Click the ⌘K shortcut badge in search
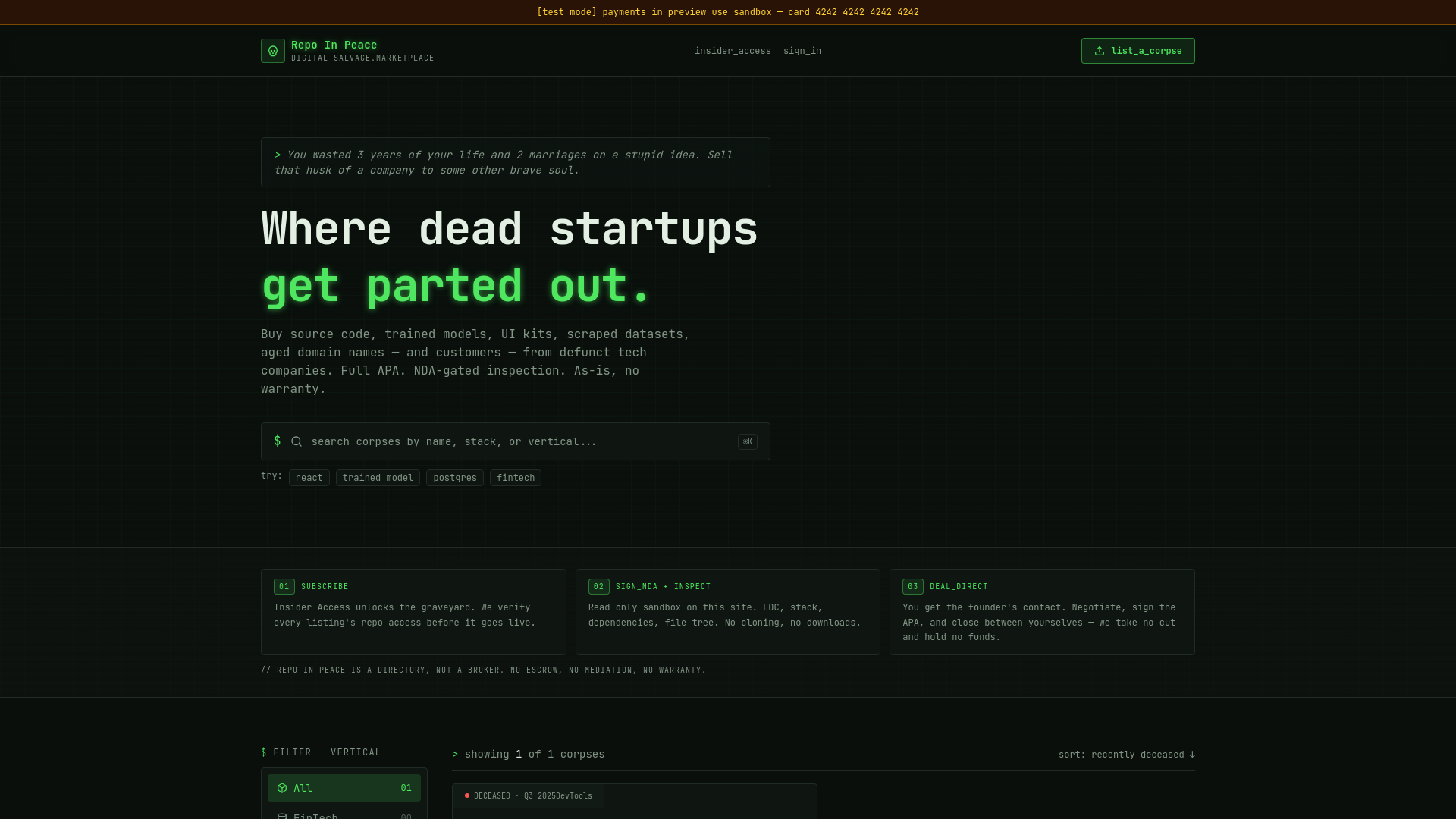 tap(748, 441)
